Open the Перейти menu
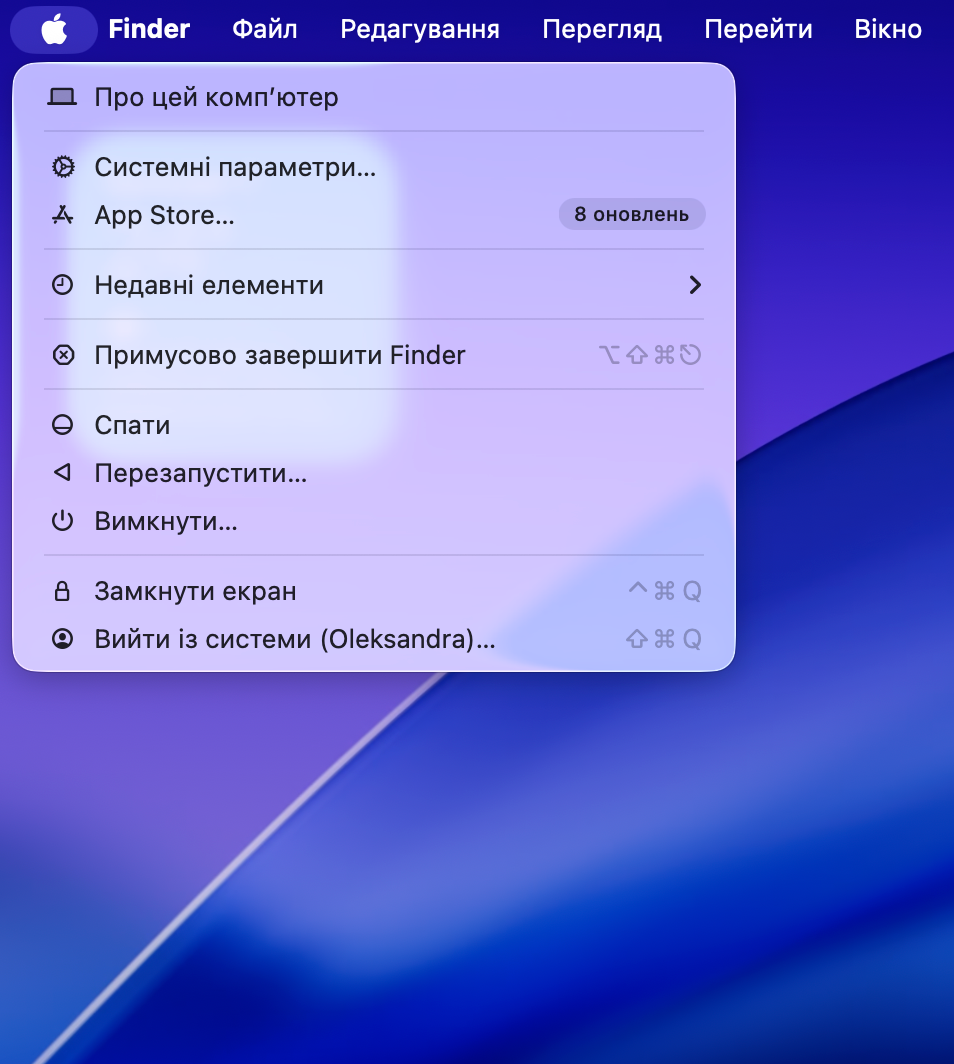The image size is (954, 1064). pyautogui.click(x=758, y=29)
